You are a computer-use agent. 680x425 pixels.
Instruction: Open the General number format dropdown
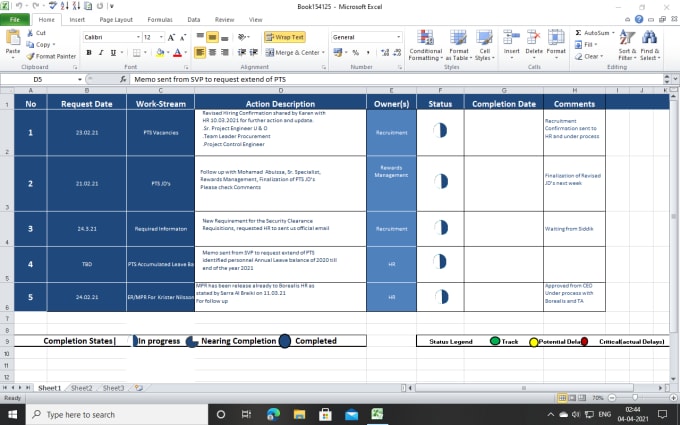click(x=398, y=37)
